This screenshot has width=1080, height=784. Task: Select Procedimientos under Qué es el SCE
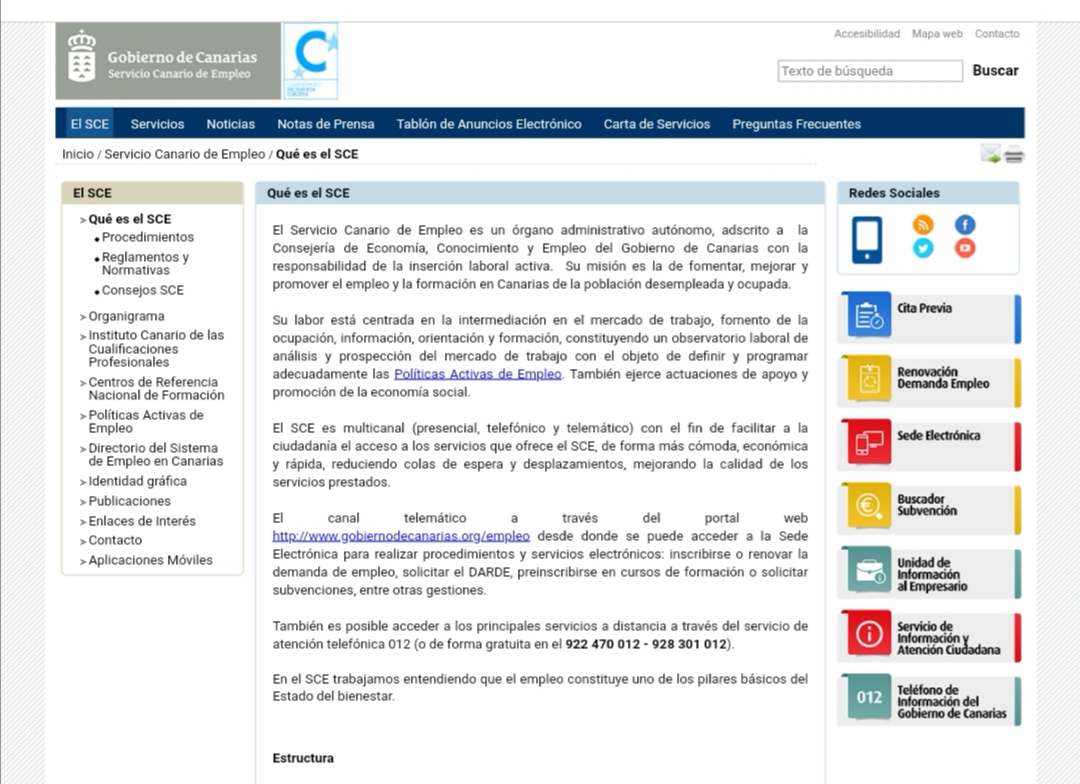[x=147, y=238]
